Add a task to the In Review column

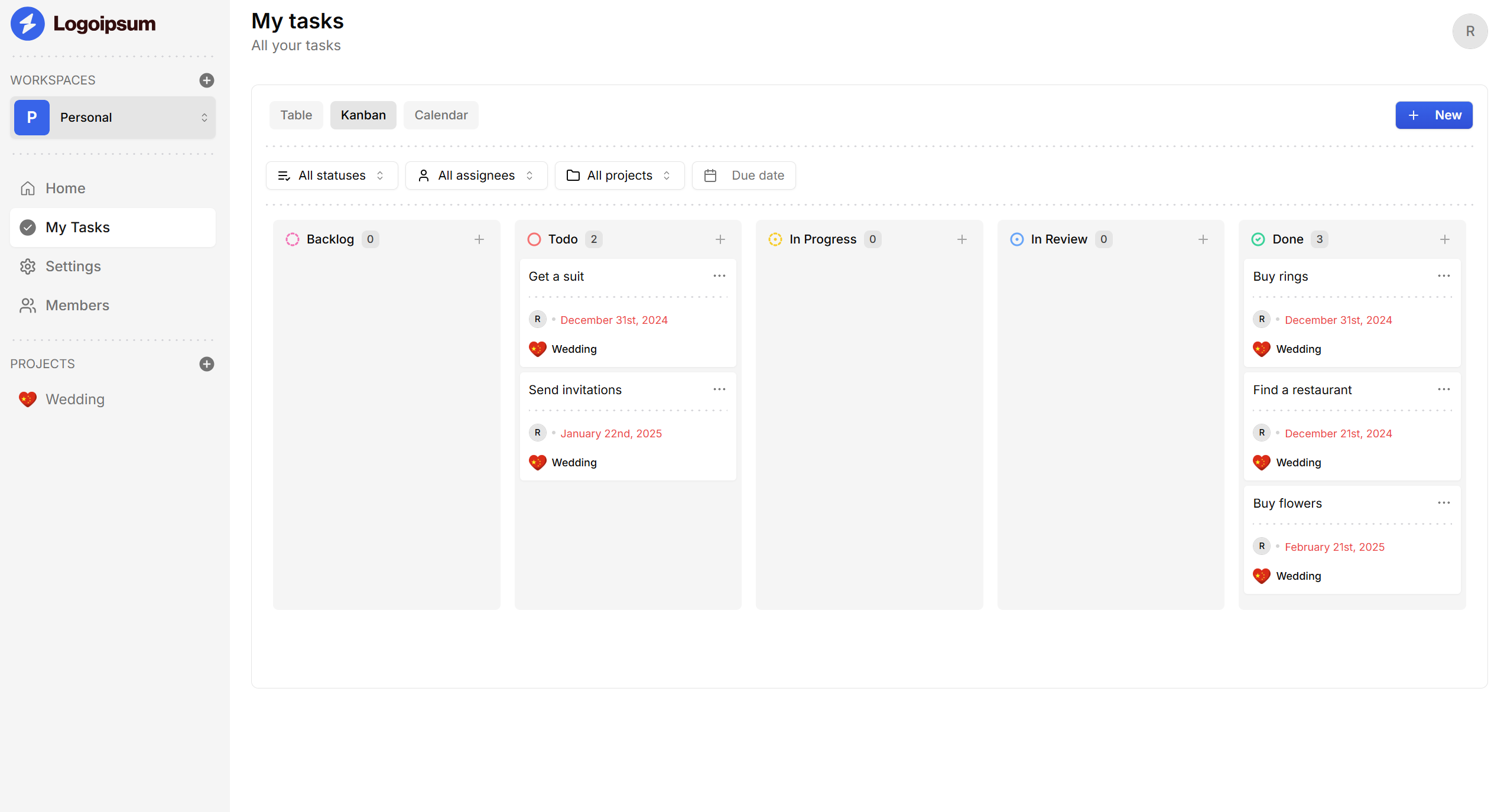pos(1203,239)
